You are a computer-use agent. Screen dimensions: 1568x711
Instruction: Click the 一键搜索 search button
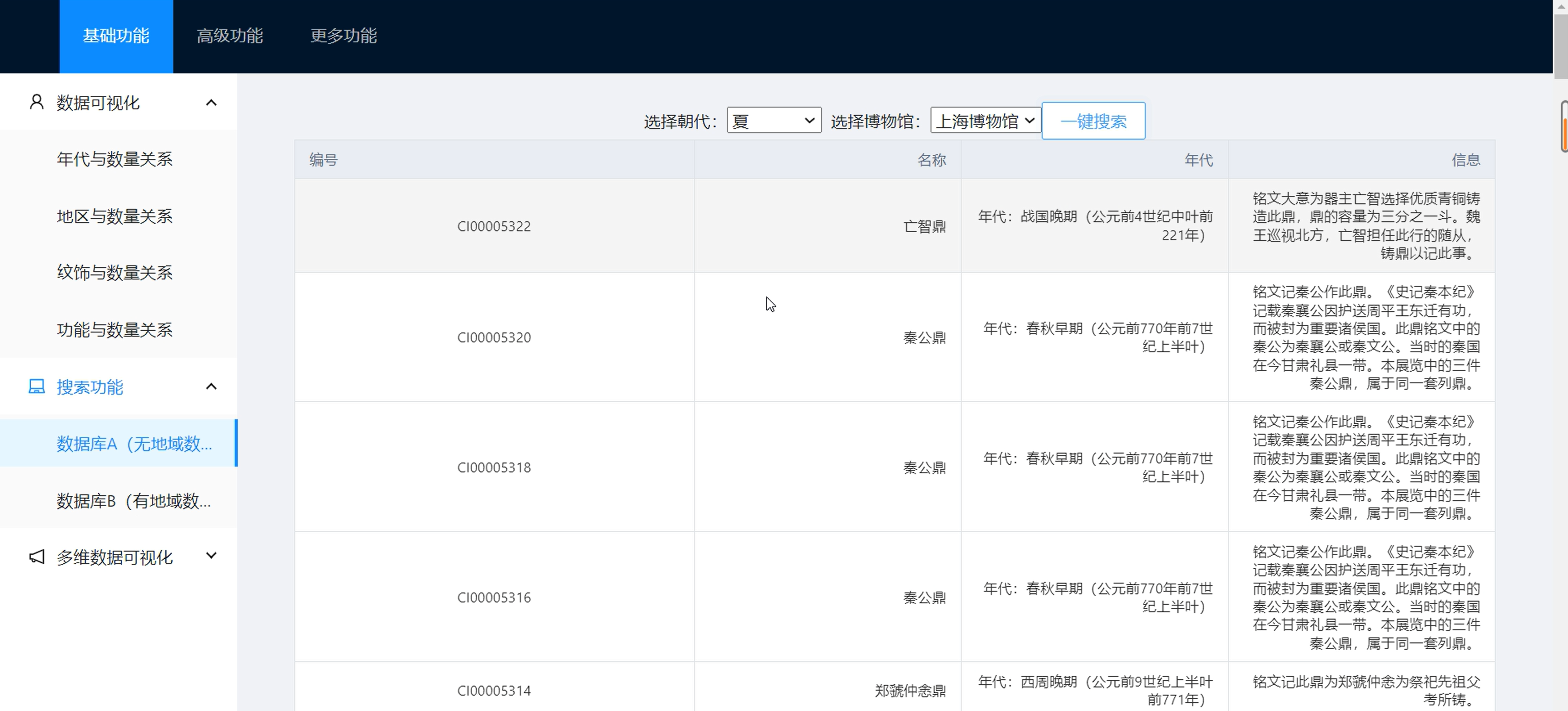(x=1093, y=120)
